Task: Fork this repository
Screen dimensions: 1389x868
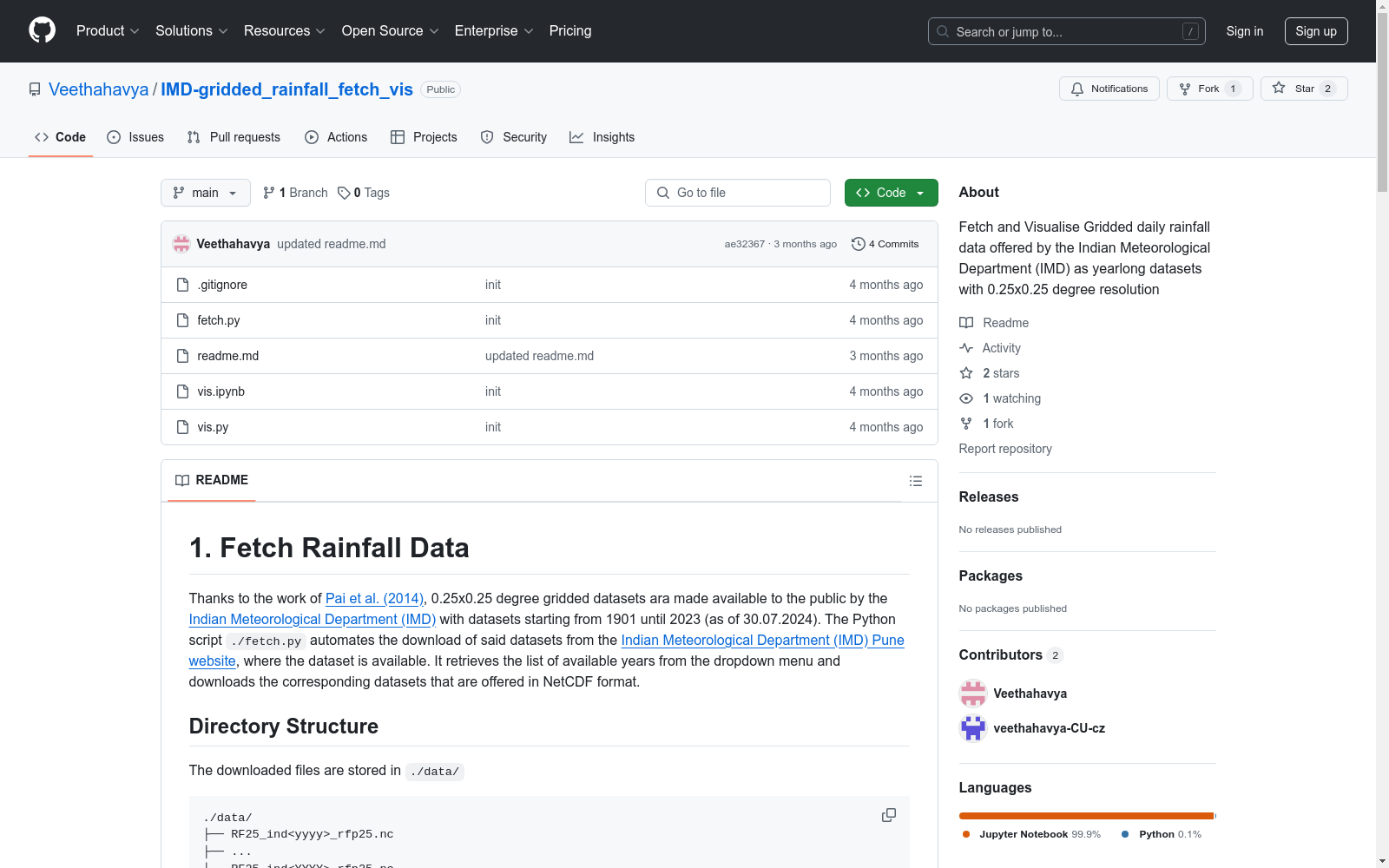Action: [1209, 89]
